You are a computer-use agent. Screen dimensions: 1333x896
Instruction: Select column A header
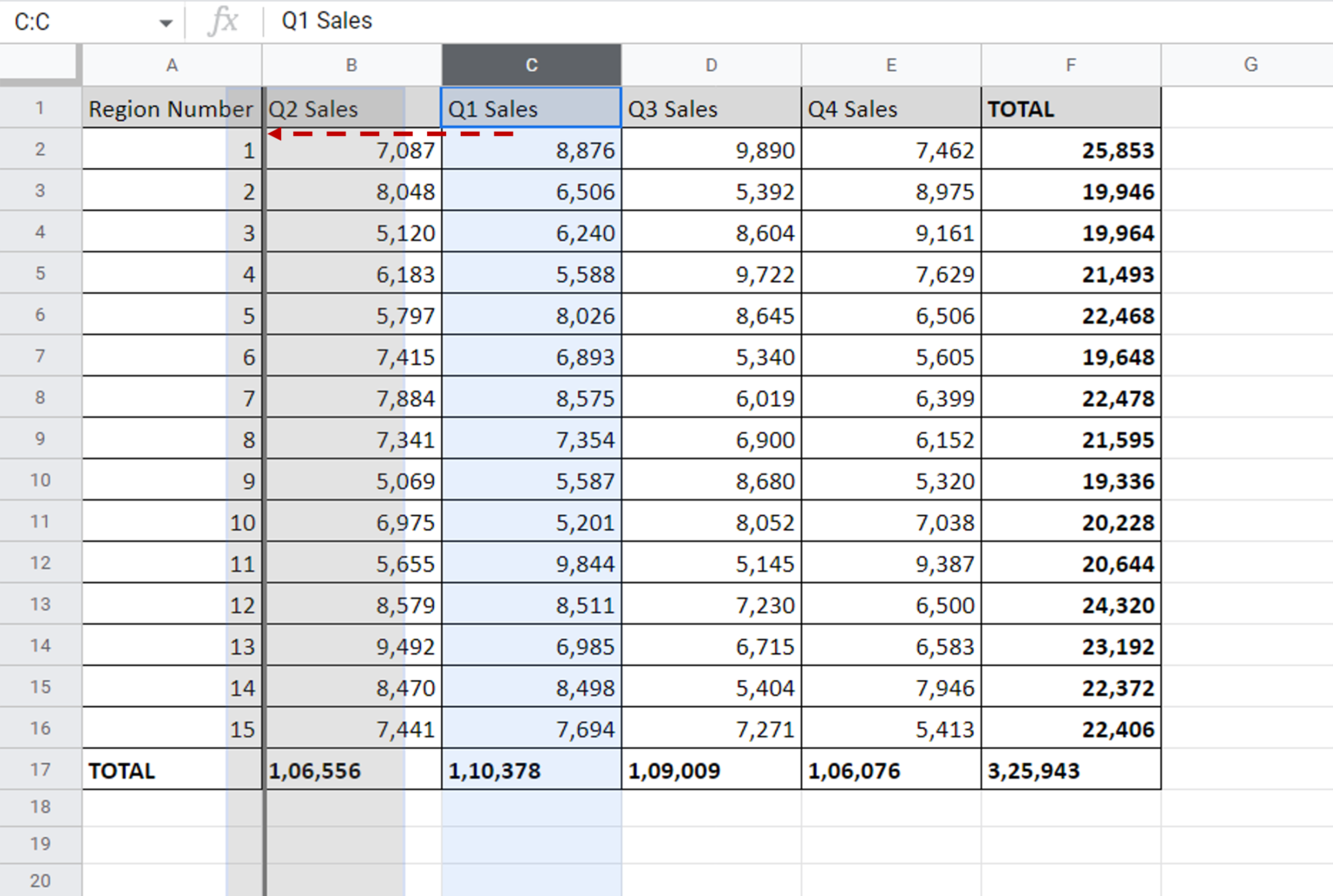coord(172,65)
